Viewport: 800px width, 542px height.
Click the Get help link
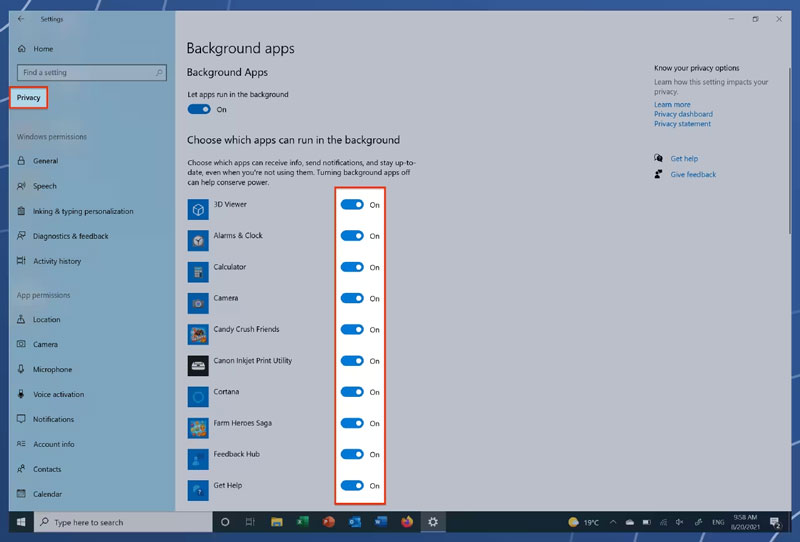684,159
